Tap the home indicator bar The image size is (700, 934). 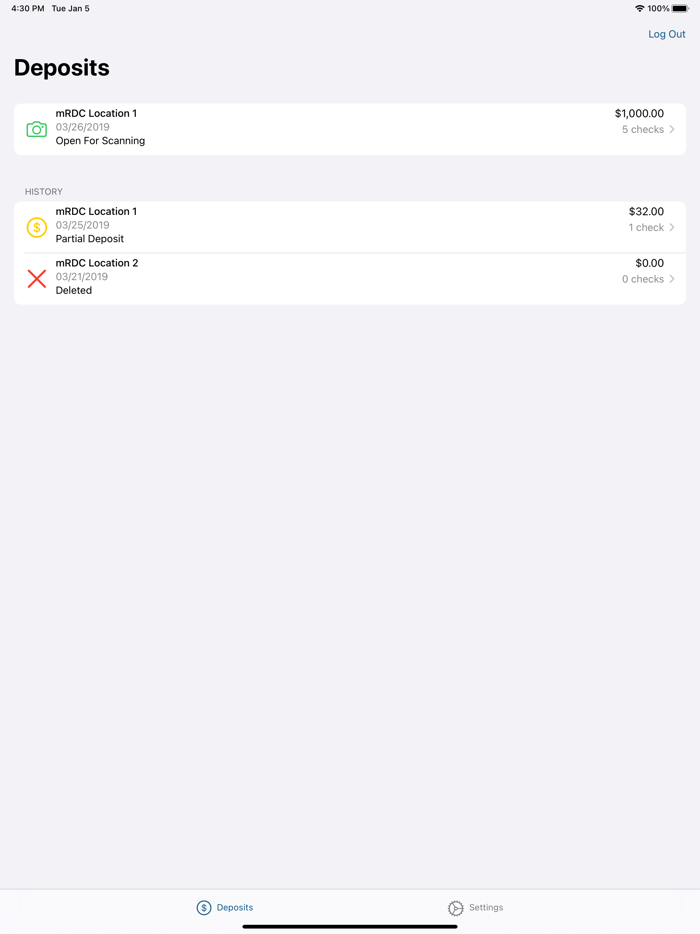coord(350,927)
